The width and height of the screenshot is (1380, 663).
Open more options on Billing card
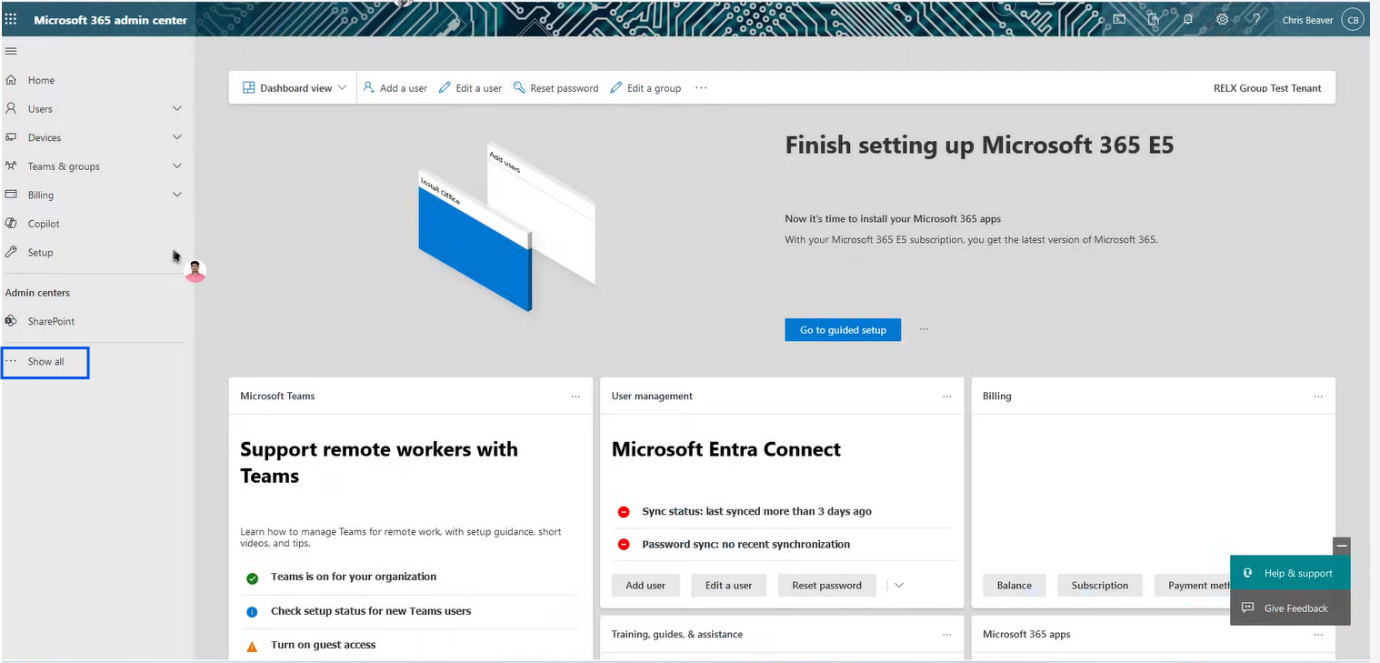[x=1318, y=396]
